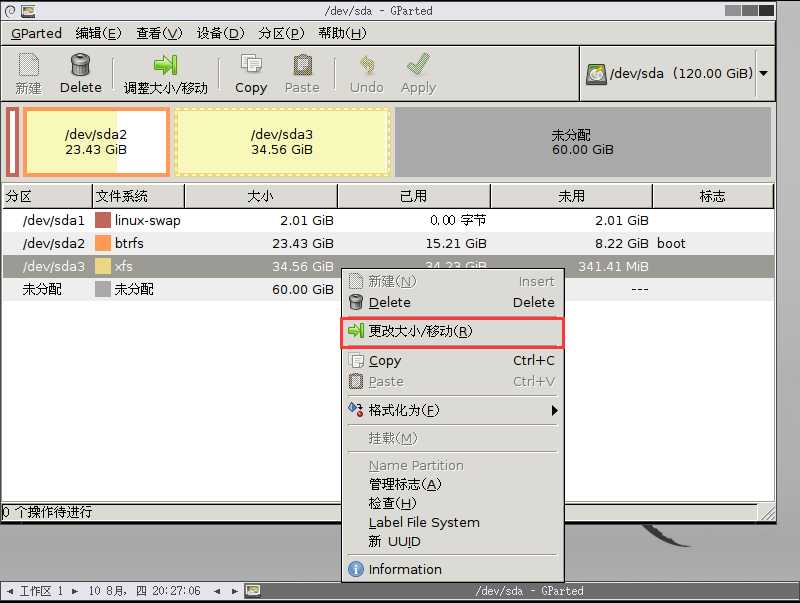Viewport: 800px width, 603px height.
Task: Click the xfs yellow color swatch
Action: [x=103, y=266]
